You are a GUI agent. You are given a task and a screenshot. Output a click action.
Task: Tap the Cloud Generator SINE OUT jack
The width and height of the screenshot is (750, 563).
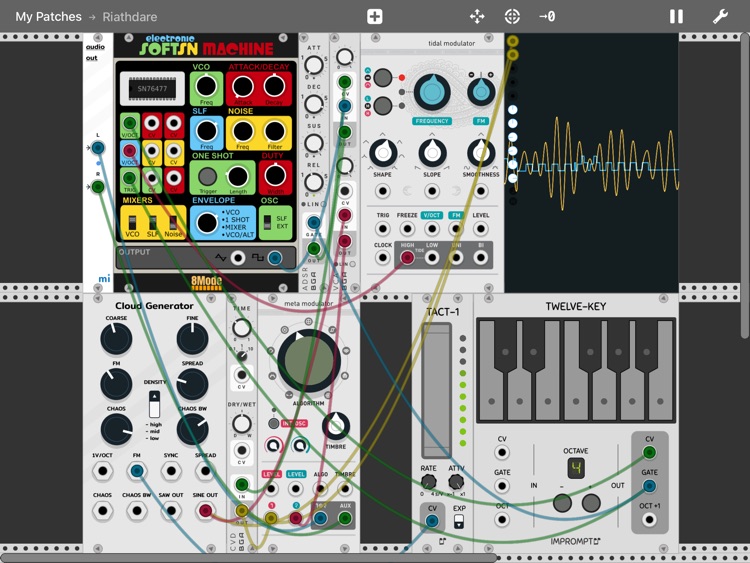coord(205,510)
